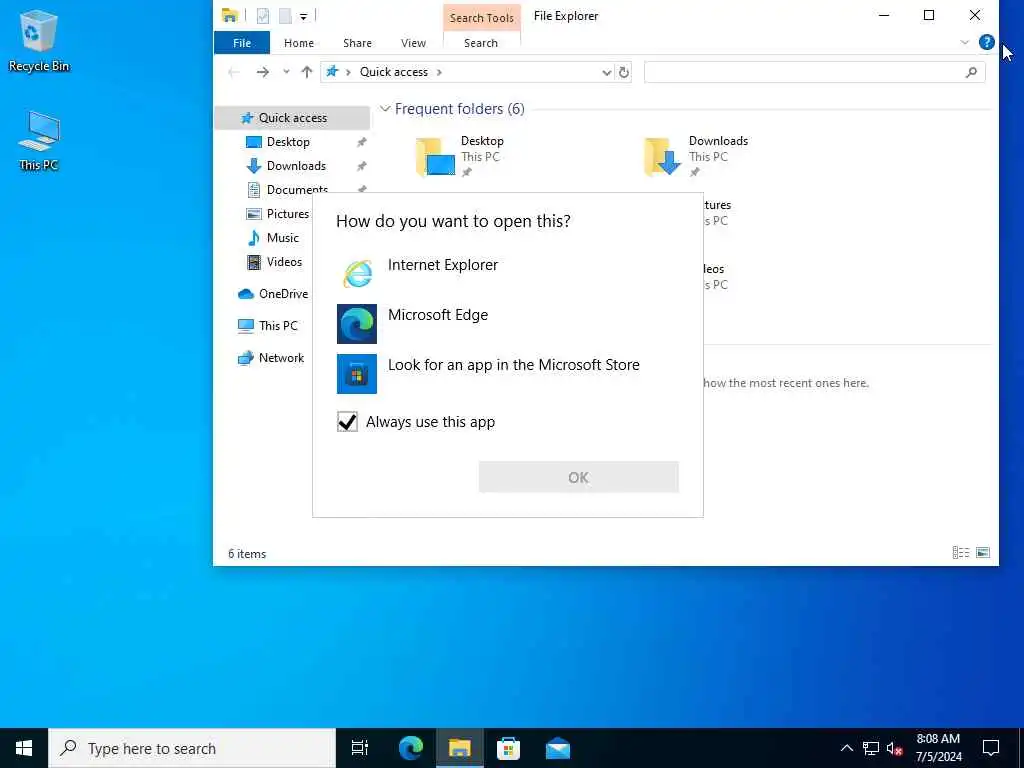Click the muted volume tray icon

click(895, 748)
